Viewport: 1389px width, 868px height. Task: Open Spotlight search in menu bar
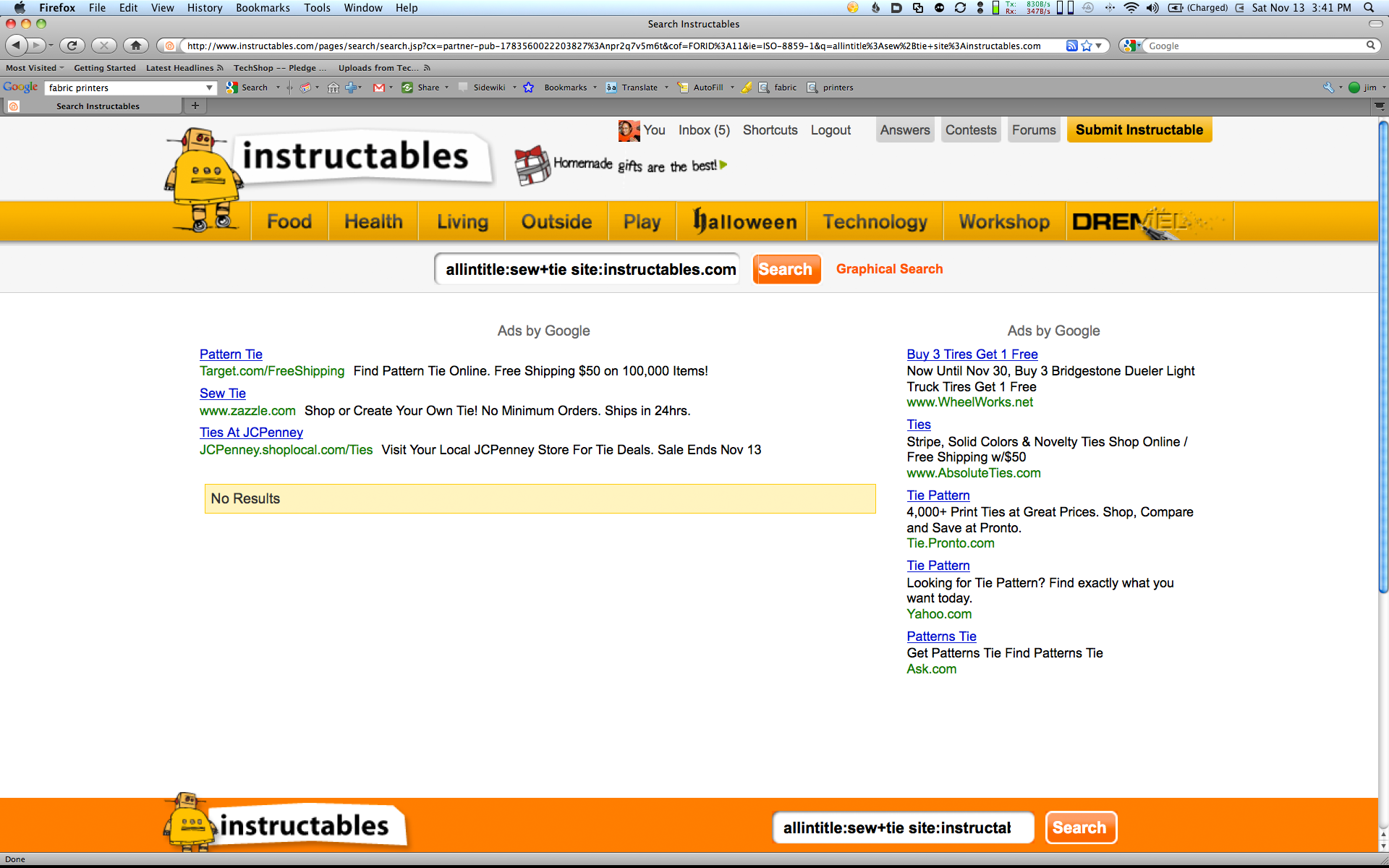[1369, 8]
